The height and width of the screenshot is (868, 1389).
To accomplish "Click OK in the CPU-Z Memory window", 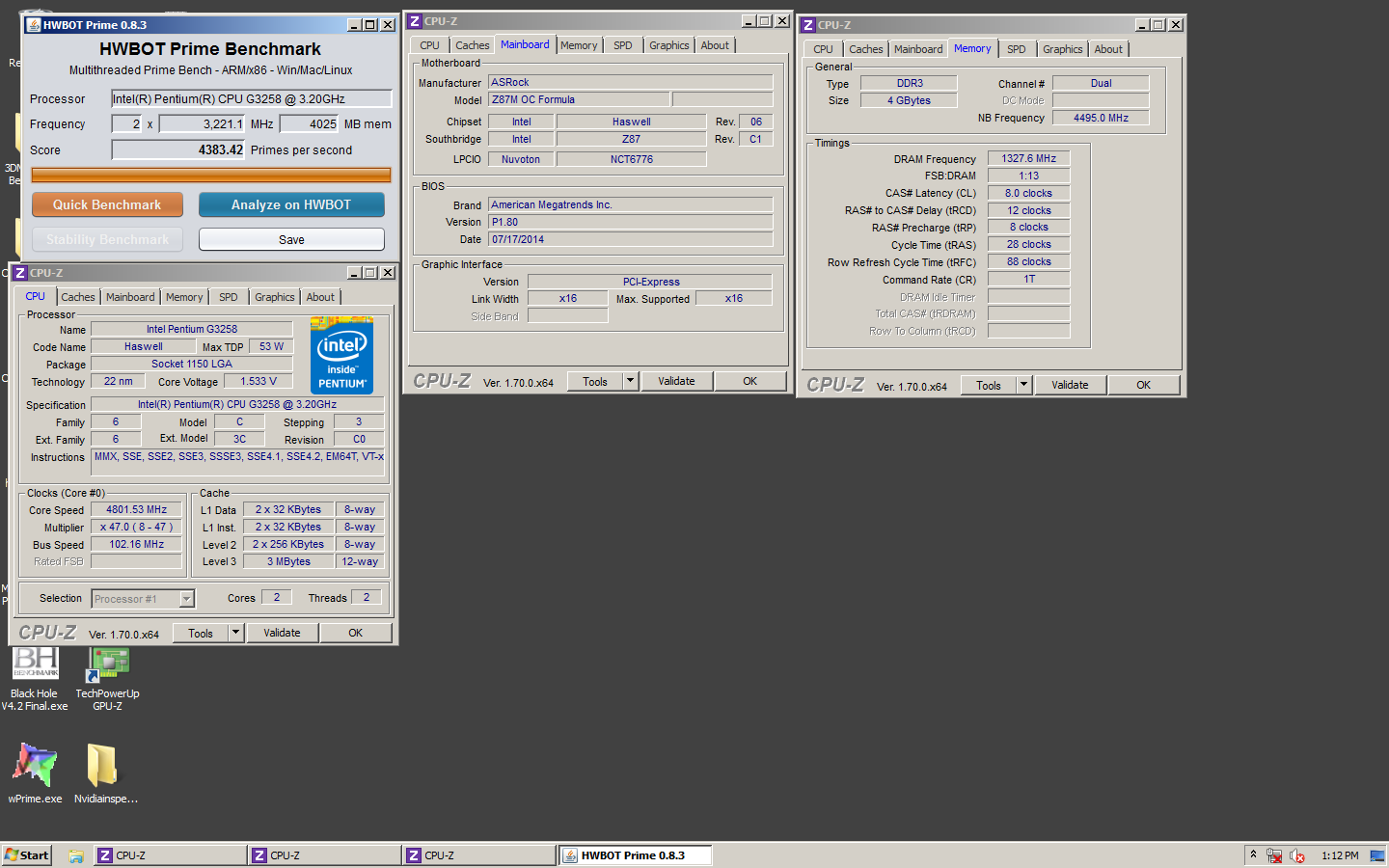I will (1143, 386).
